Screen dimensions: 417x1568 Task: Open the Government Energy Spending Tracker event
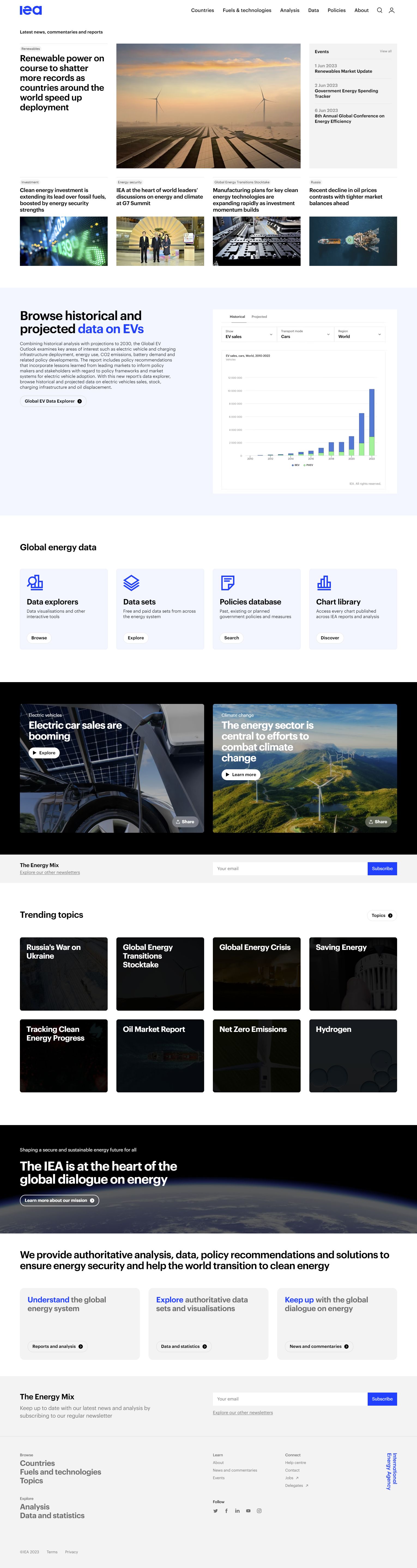(x=346, y=94)
